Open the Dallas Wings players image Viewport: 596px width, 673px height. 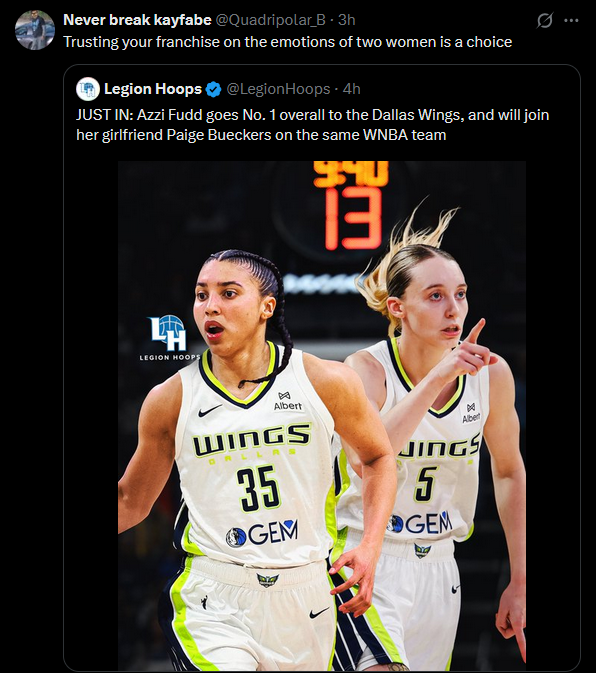322,415
